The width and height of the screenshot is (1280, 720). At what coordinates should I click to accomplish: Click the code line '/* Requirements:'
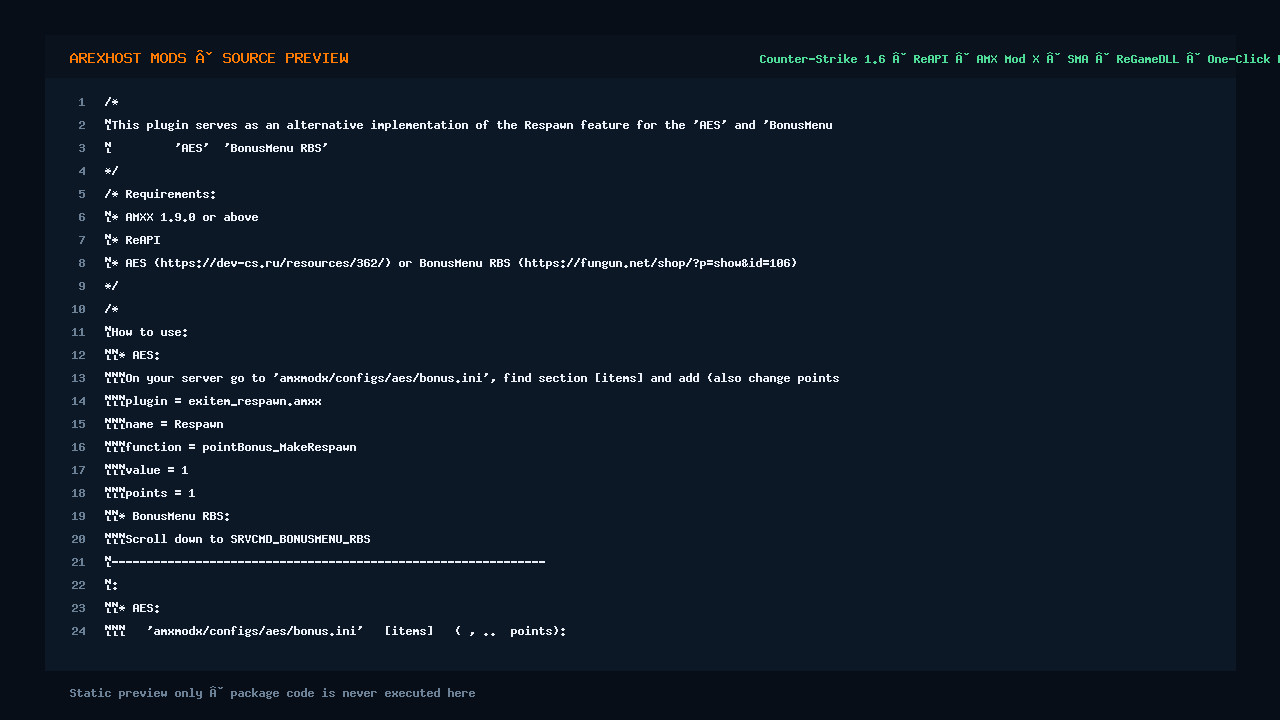(160, 194)
